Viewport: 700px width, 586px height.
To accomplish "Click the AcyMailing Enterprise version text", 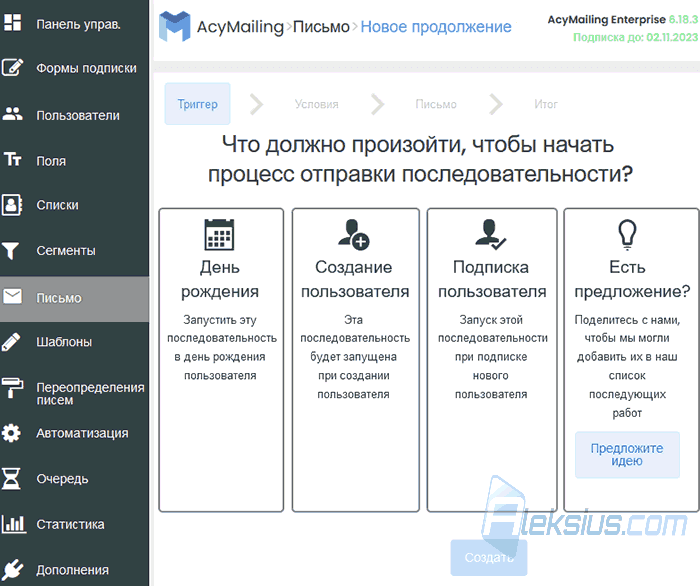I will pos(622,20).
